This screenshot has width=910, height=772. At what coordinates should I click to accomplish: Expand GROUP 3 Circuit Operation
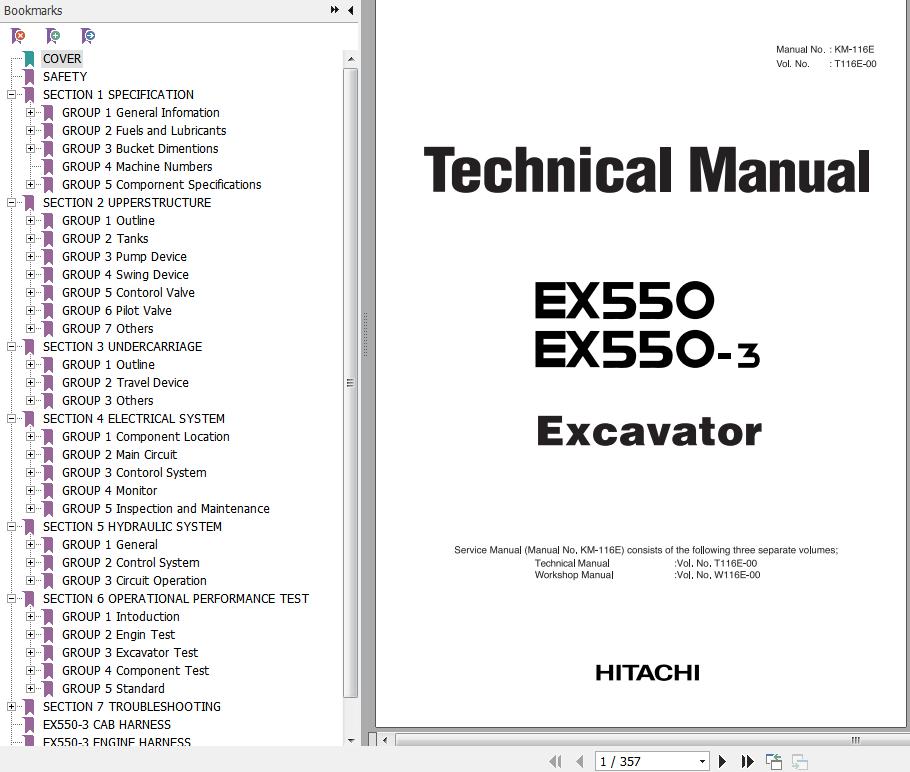30,580
